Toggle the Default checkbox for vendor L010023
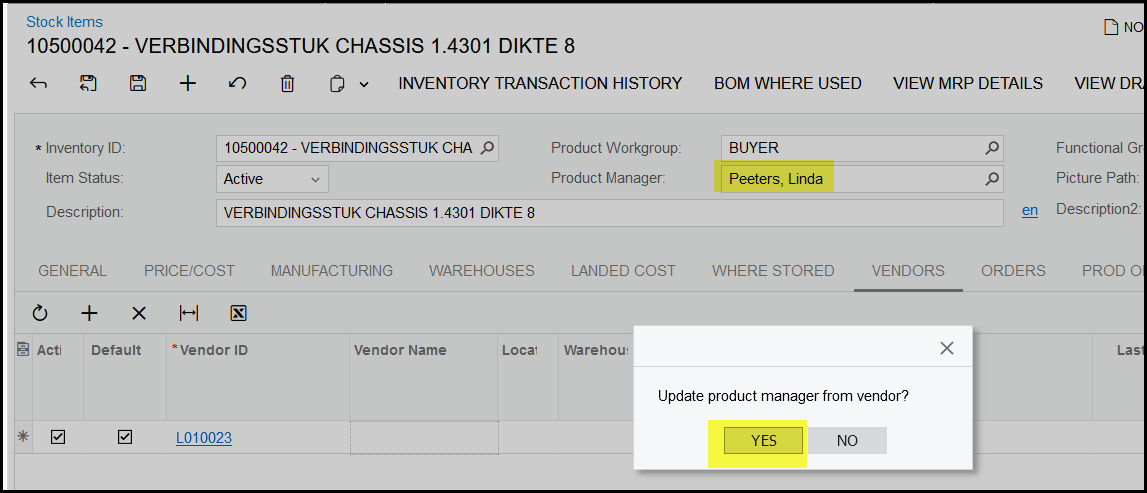The width and height of the screenshot is (1147, 493). (x=125, y=437)
